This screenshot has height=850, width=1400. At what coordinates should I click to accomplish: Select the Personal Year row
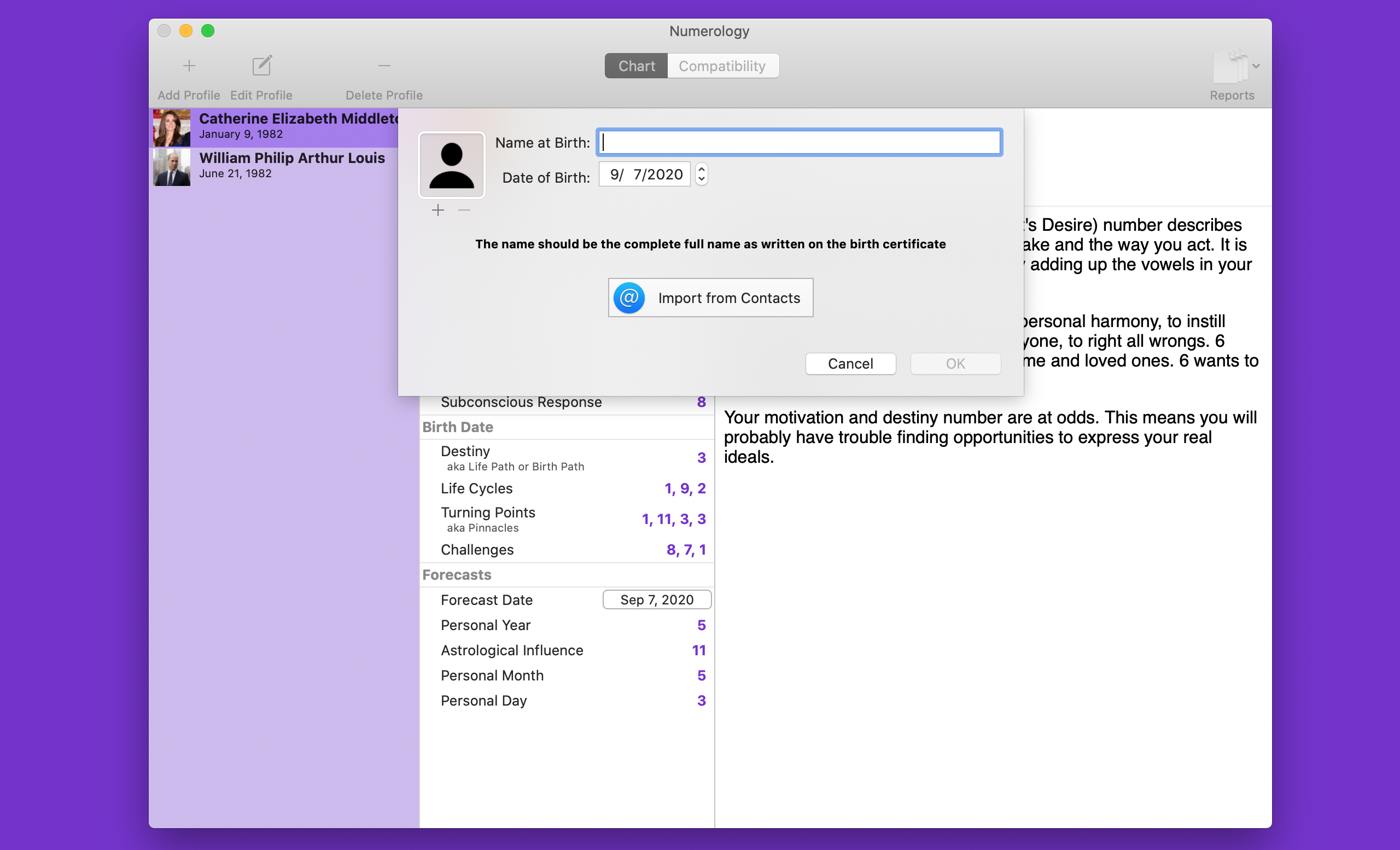[567, 626]
